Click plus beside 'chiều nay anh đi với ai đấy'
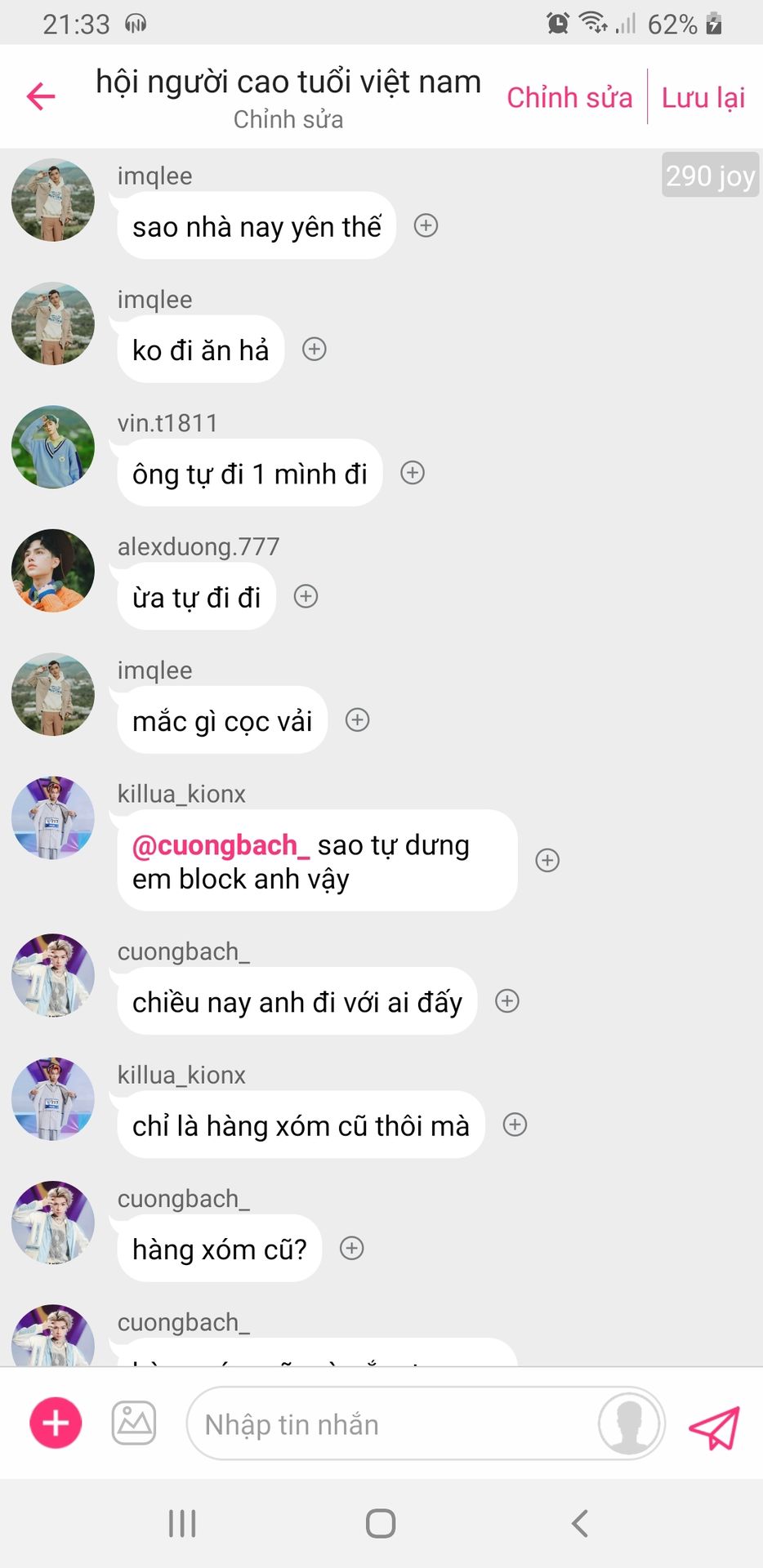Viewport: 763px width, 1568px height. pos(507,1000)
